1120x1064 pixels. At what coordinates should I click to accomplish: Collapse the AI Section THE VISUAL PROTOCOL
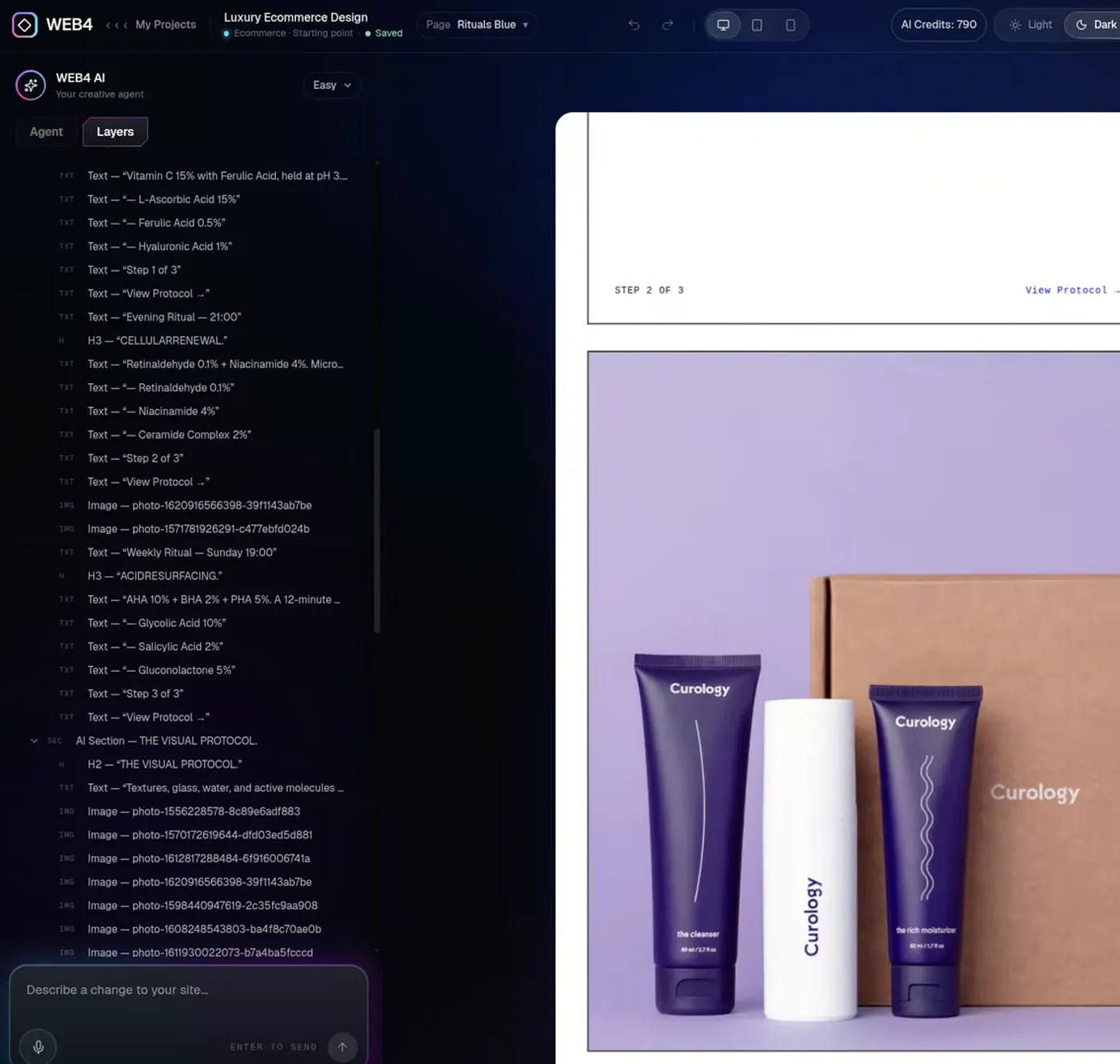pyautogui.click(x=34, y=741)
